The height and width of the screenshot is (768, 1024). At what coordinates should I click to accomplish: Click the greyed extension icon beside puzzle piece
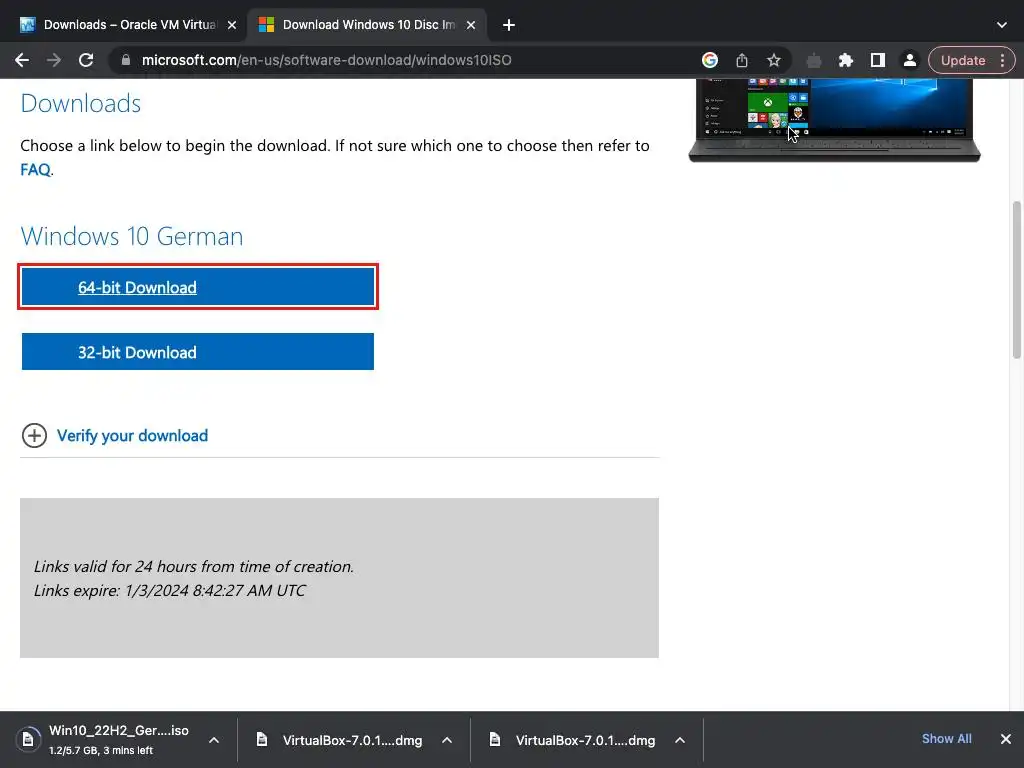point(814,61)
